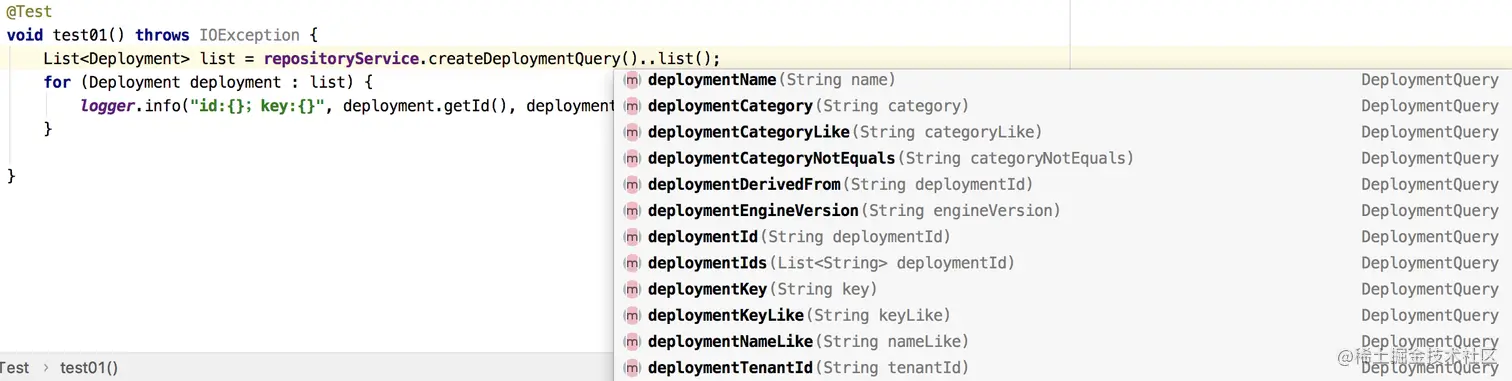Viewport: 1512px width, 381px height.
Task: Pick deploymentNameLike completion entry
Action: pyautogui.click(x=1062, y=341)
